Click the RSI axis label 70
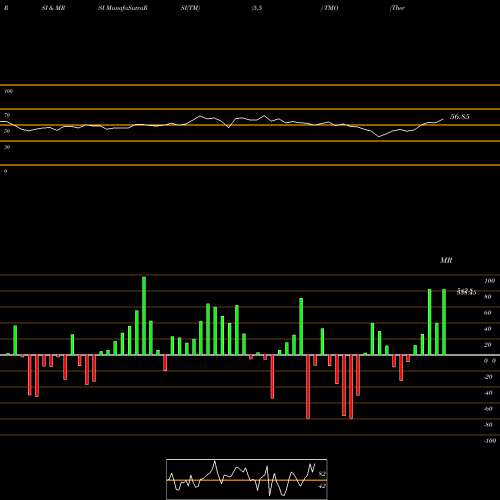The image size is (500, 500). point(7,115)
